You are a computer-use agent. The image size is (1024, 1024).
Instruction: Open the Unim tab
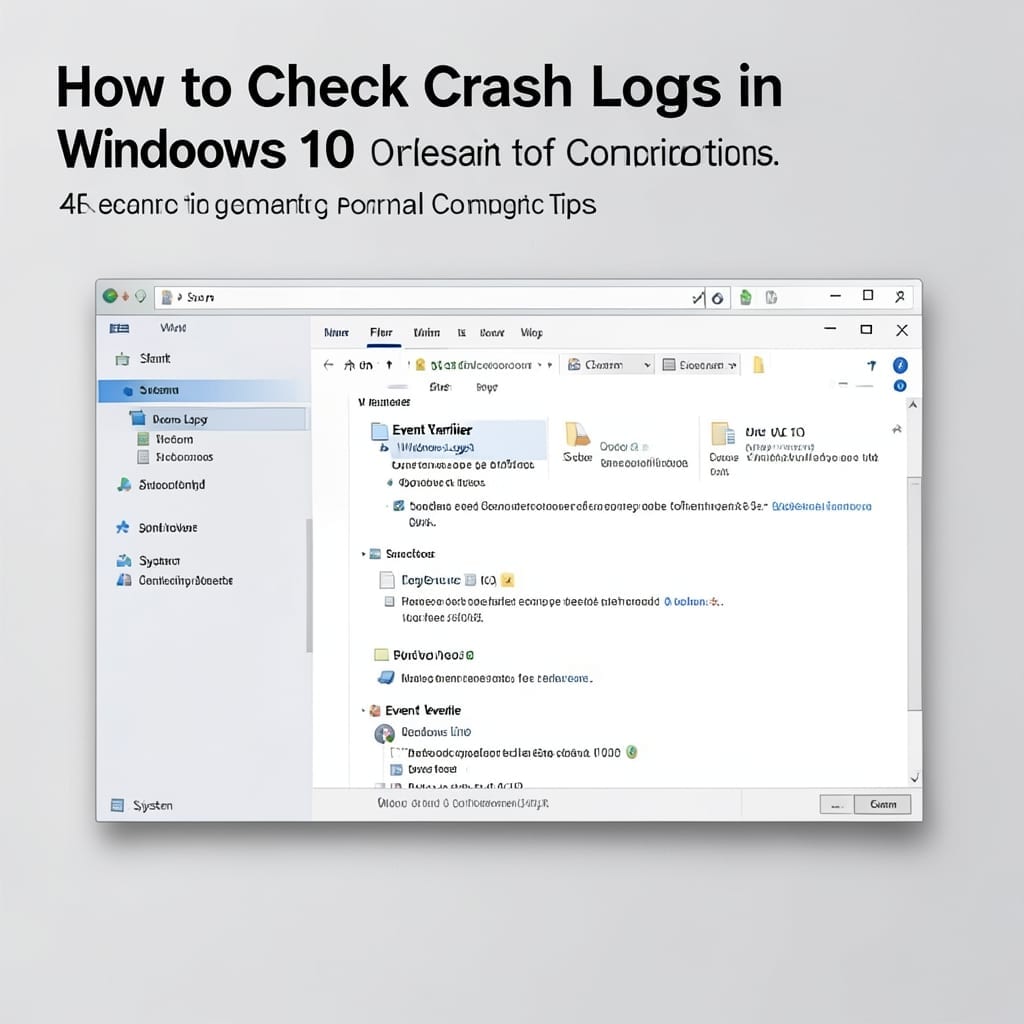click(426, 332)
